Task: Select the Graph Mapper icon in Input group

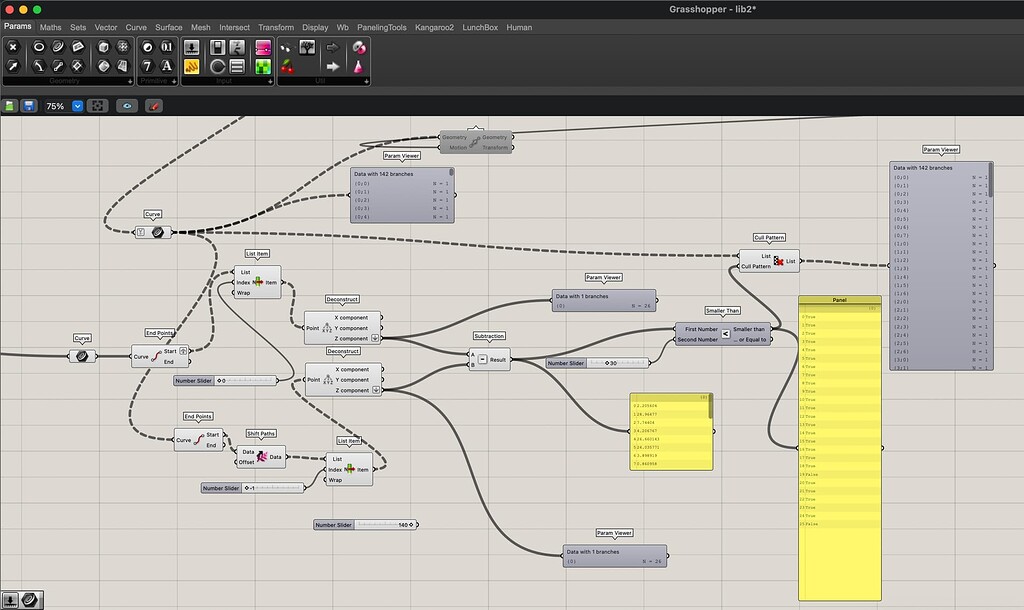Action: [190, 67]
